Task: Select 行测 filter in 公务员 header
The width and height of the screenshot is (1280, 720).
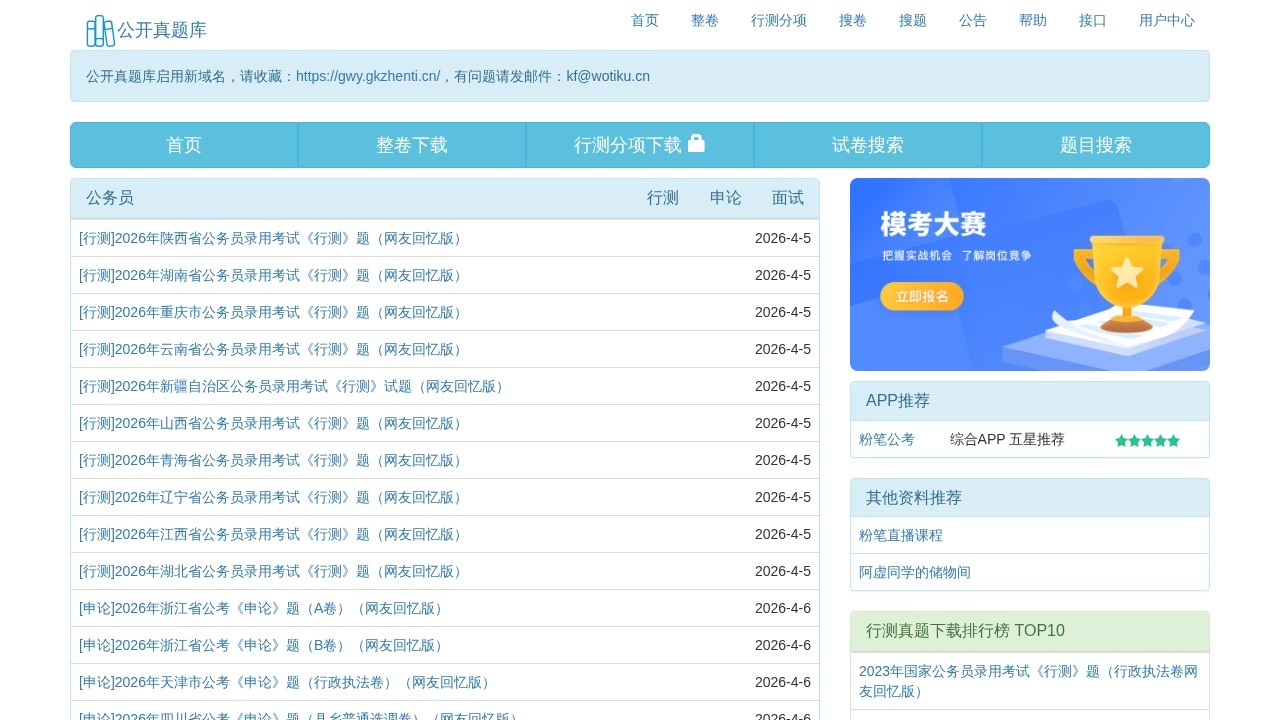Action: click(662, 198)
